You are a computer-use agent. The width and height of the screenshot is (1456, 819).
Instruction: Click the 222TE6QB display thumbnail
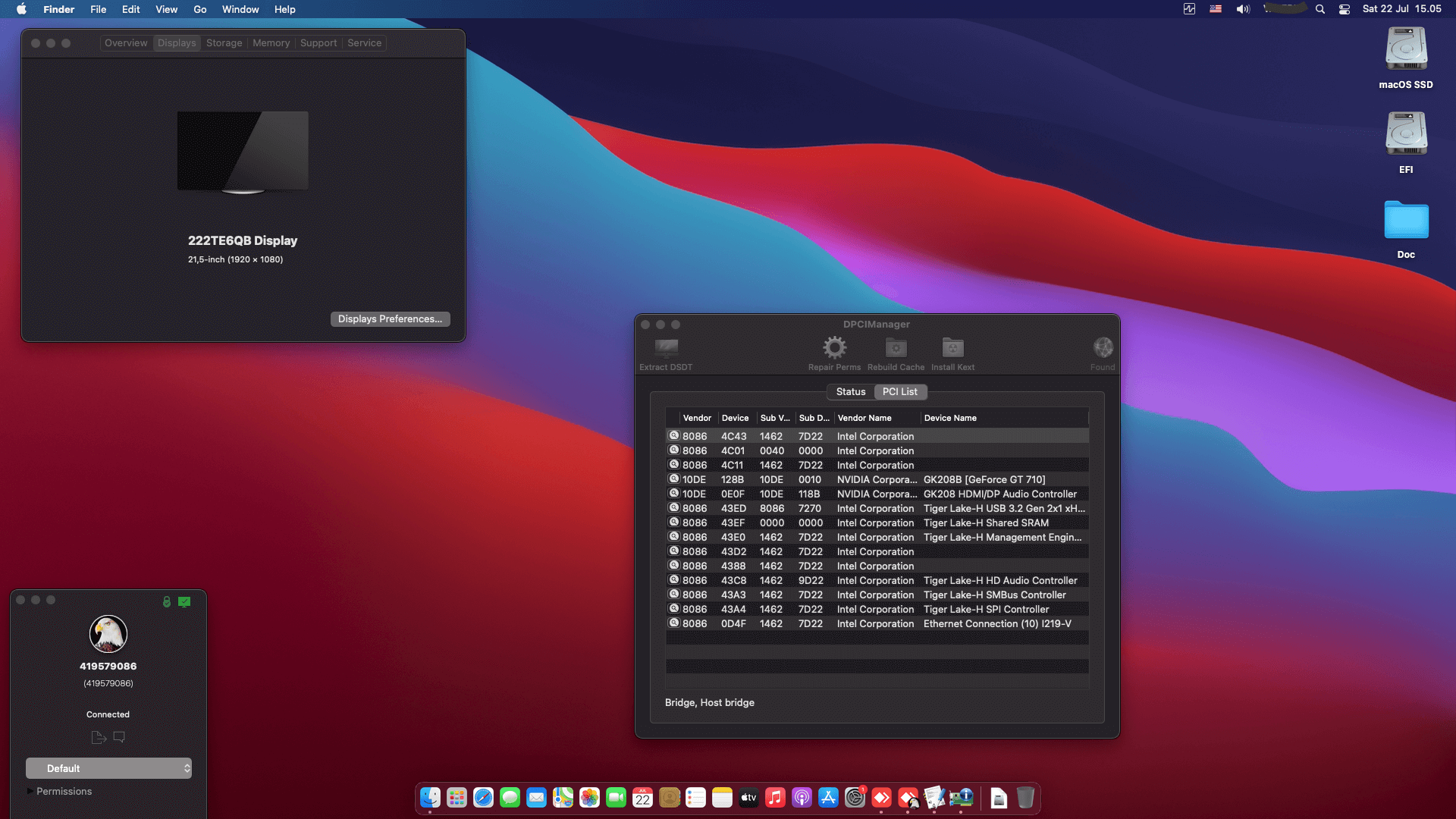click(243, 152)
